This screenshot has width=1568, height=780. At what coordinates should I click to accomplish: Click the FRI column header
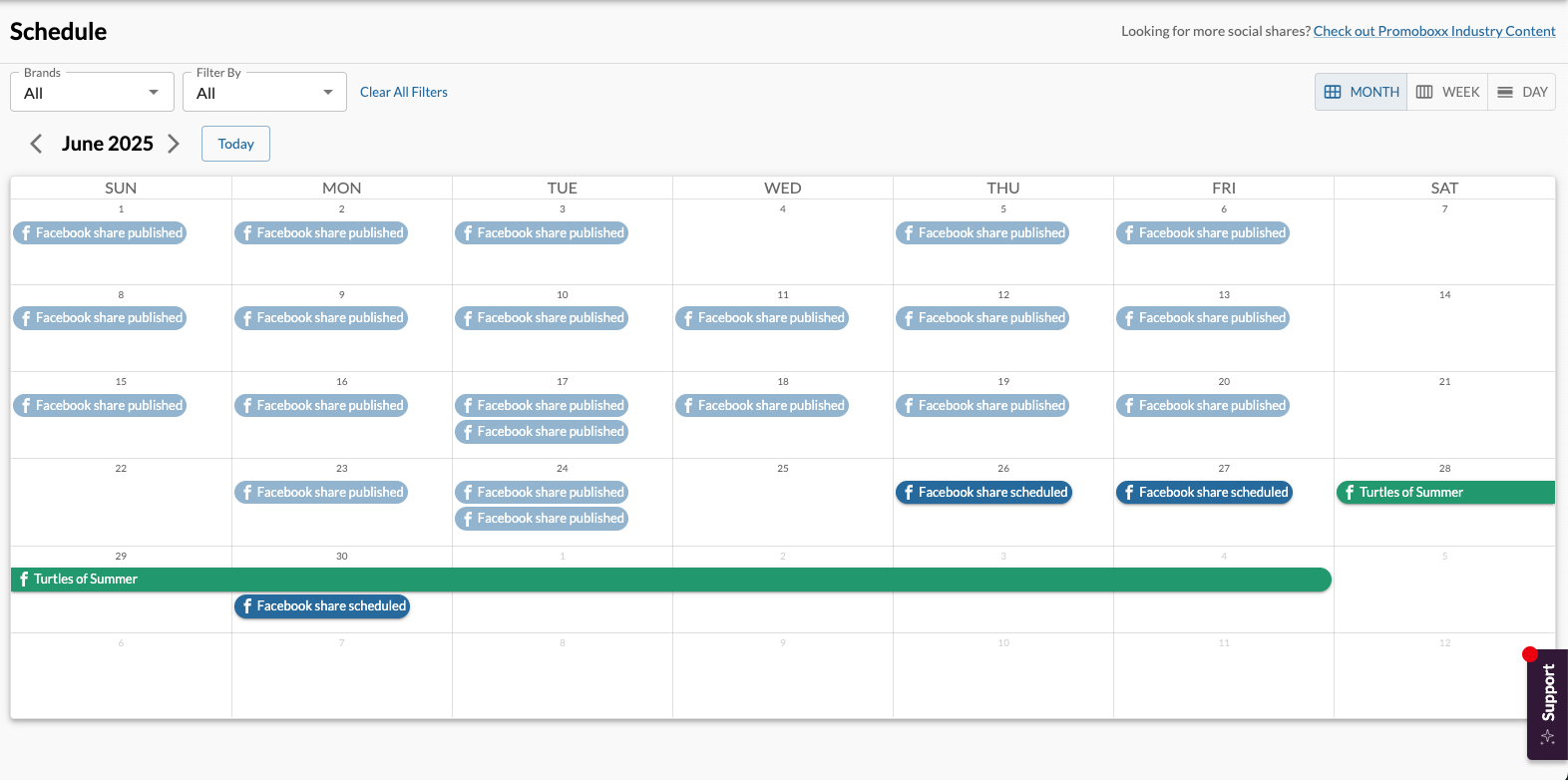point(1224,188)
